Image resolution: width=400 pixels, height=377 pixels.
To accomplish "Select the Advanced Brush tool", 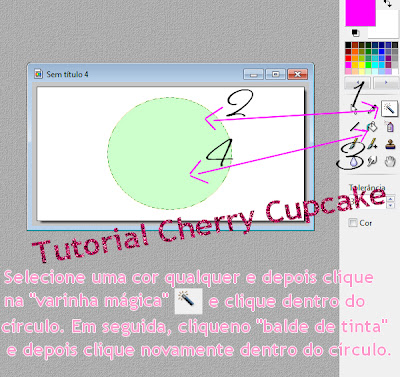I will click(x=372, y=144).
